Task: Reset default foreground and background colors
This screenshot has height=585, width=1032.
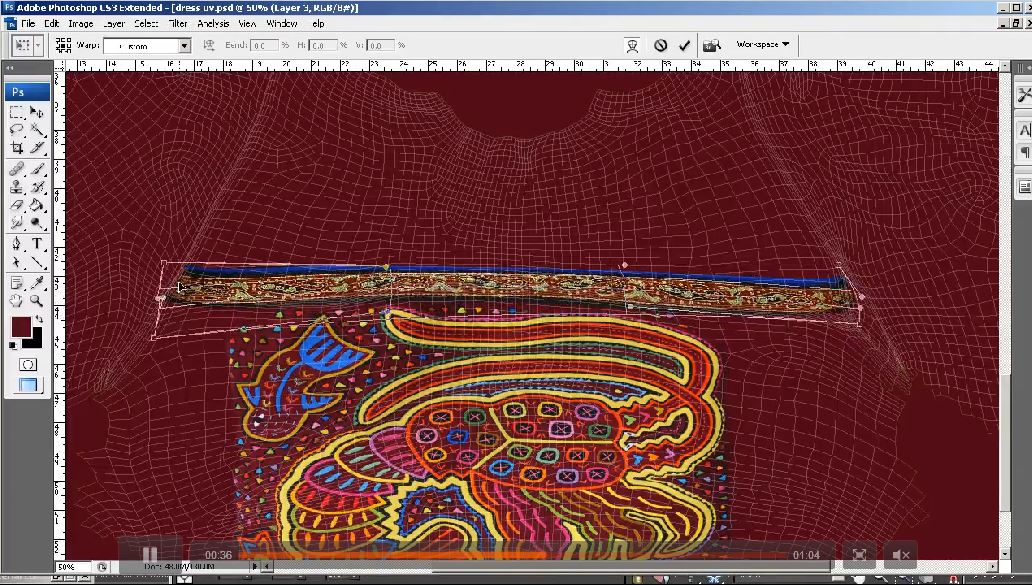Action: [13, 345]
